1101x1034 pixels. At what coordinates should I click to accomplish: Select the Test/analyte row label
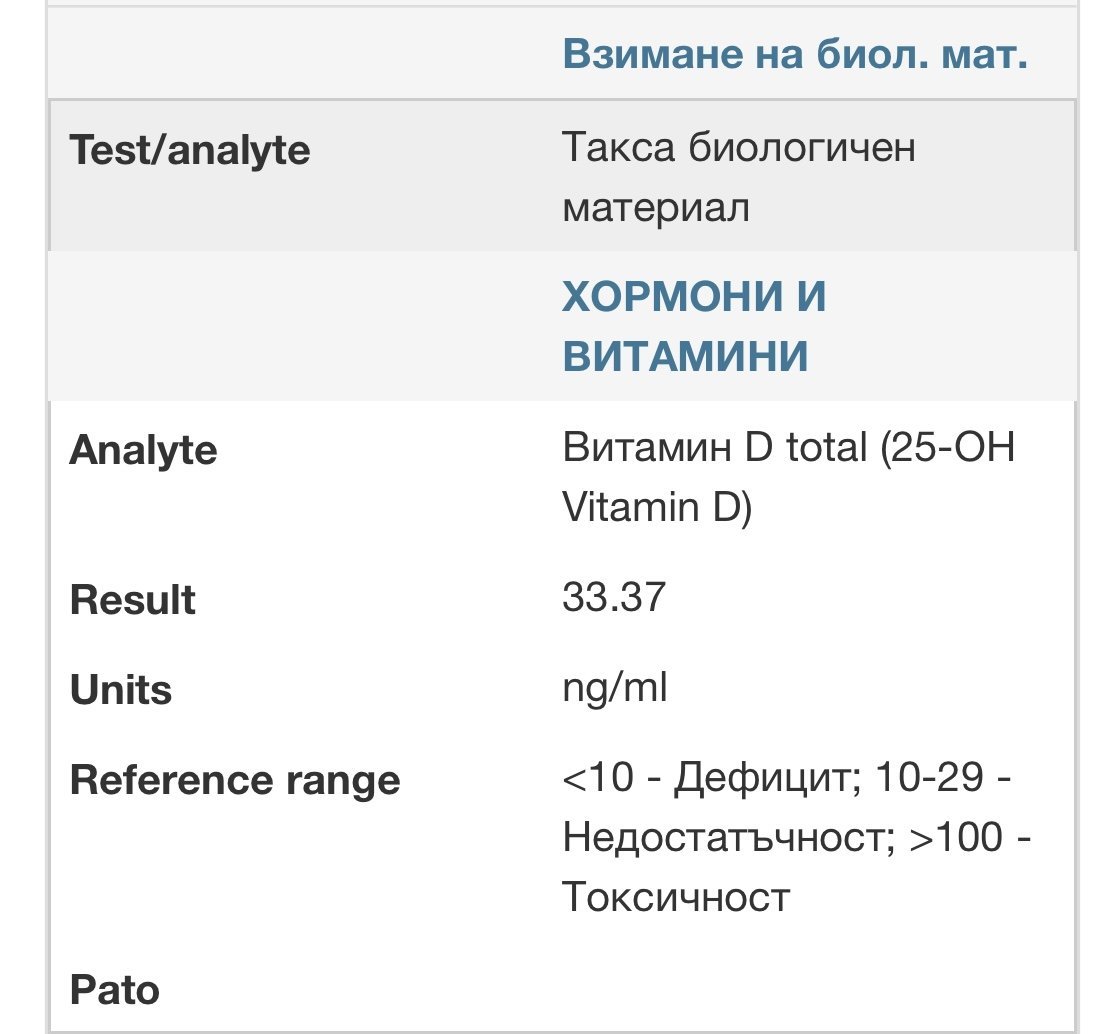[189, 151]
